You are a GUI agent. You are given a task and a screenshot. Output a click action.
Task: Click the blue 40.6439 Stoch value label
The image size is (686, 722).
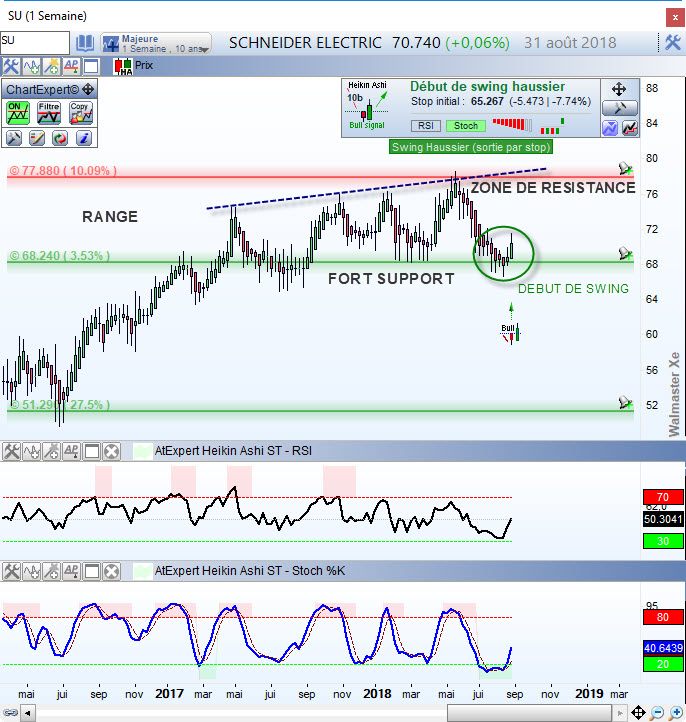coord(663,648)
